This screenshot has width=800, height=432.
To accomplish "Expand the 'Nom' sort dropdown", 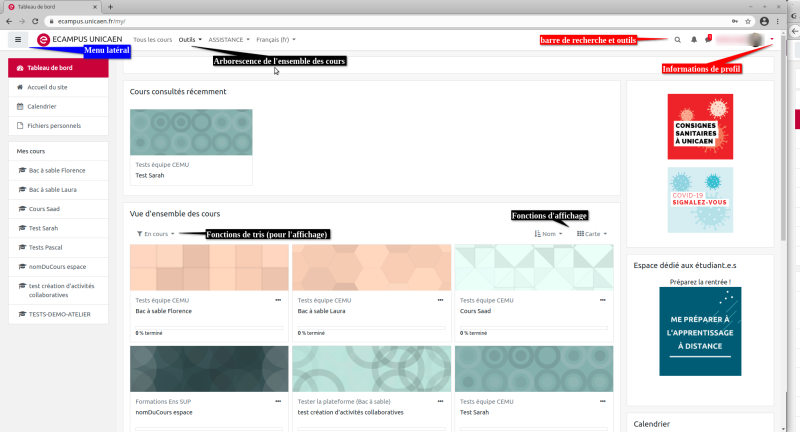I will pos(549,234).
